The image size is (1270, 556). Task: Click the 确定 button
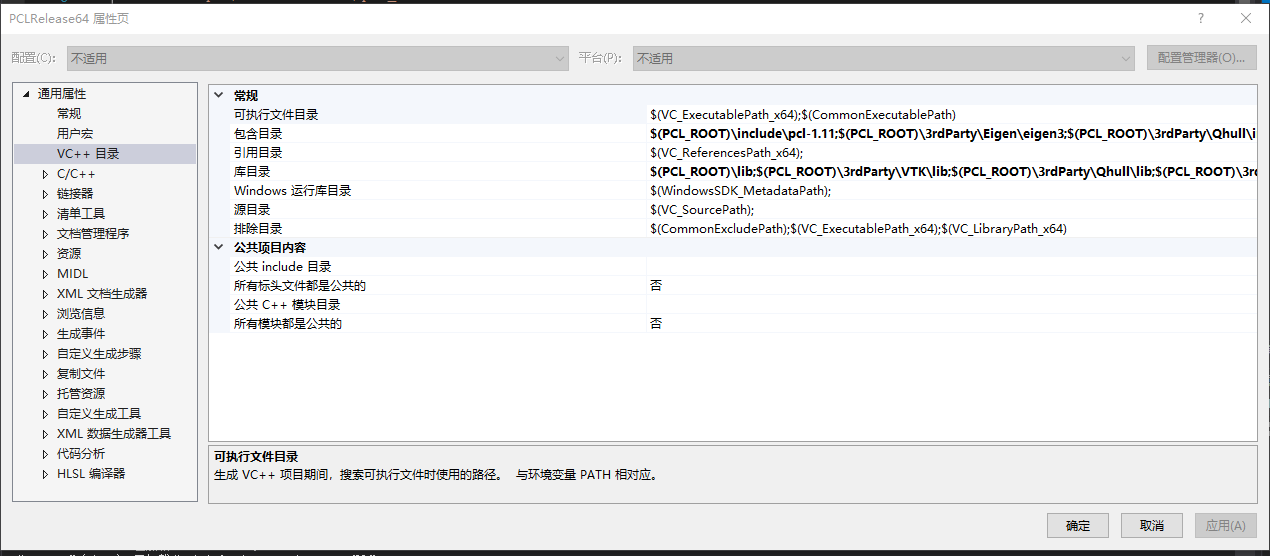click(1078, 526)
